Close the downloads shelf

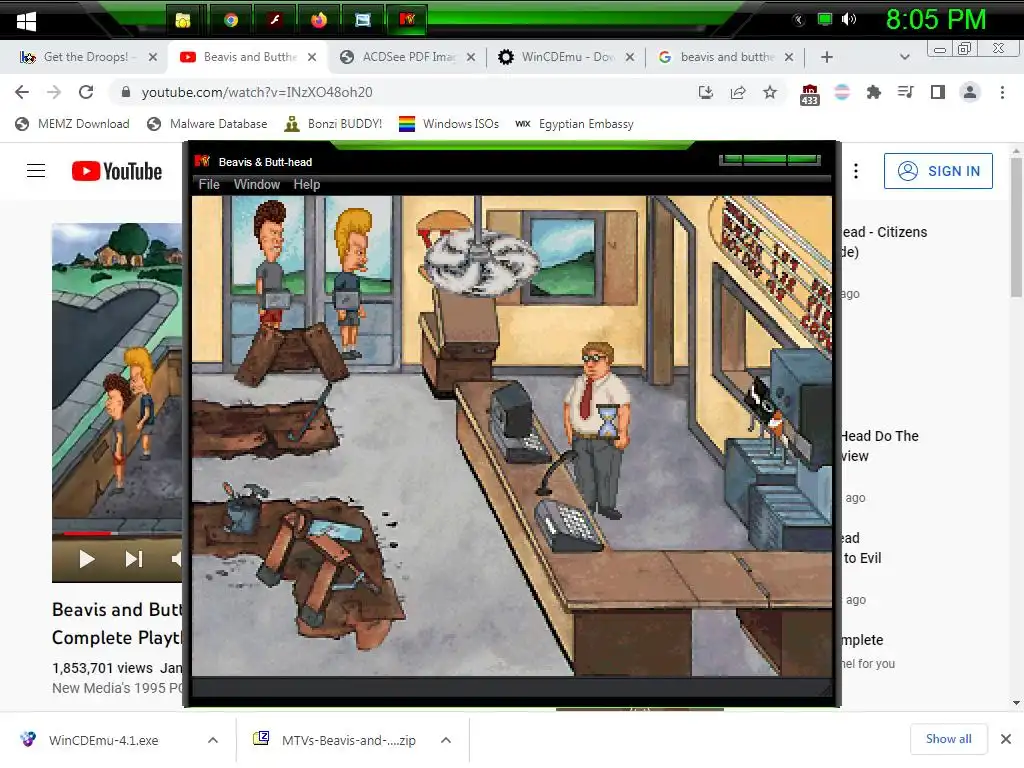pos(1006,739)
